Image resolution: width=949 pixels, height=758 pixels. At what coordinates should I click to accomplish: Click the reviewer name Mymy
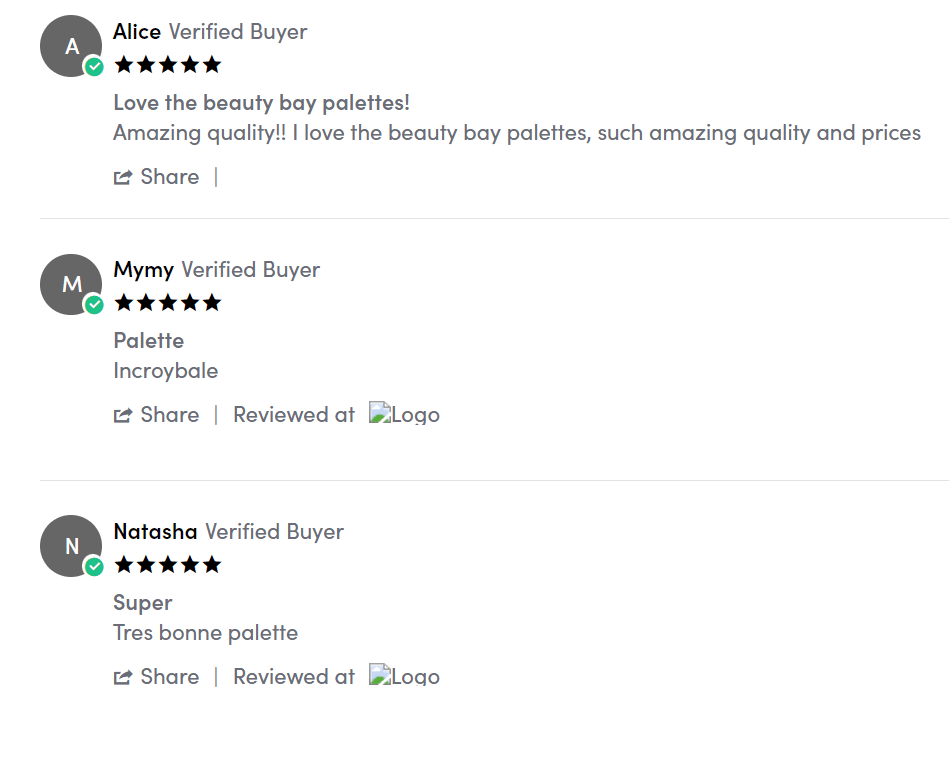(x=143, y=270)
